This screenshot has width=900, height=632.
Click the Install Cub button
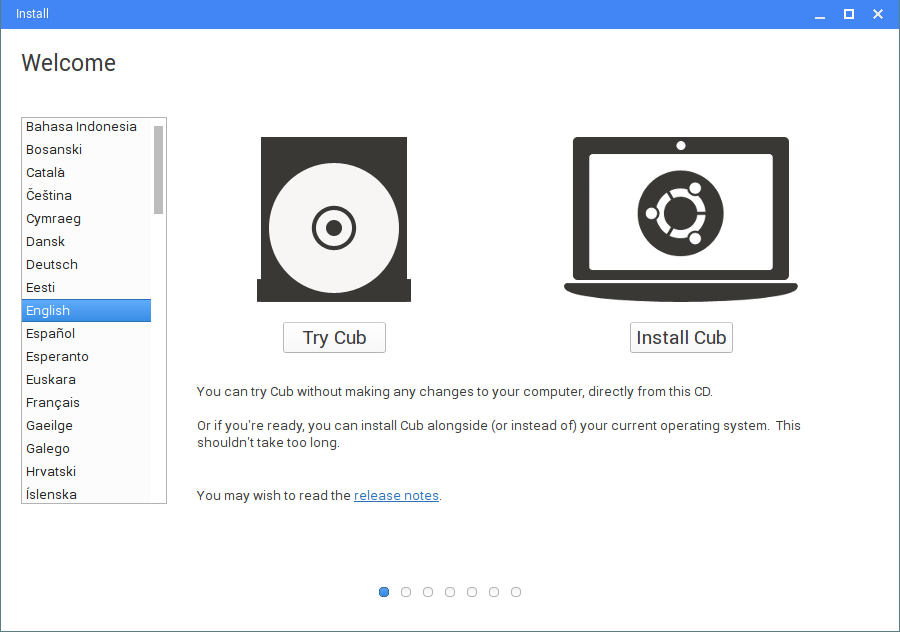(681, 337)
